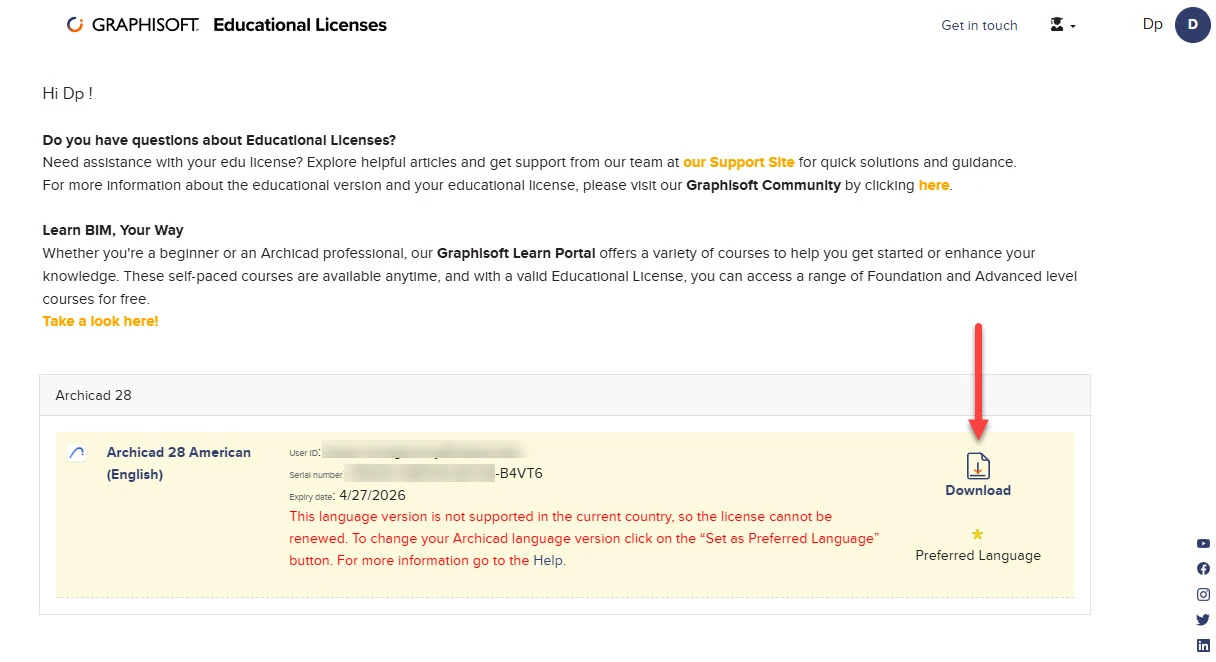Open the Twitter social icon
This screenshot has width=1216, height=662.
click(x=1203, y=620)
